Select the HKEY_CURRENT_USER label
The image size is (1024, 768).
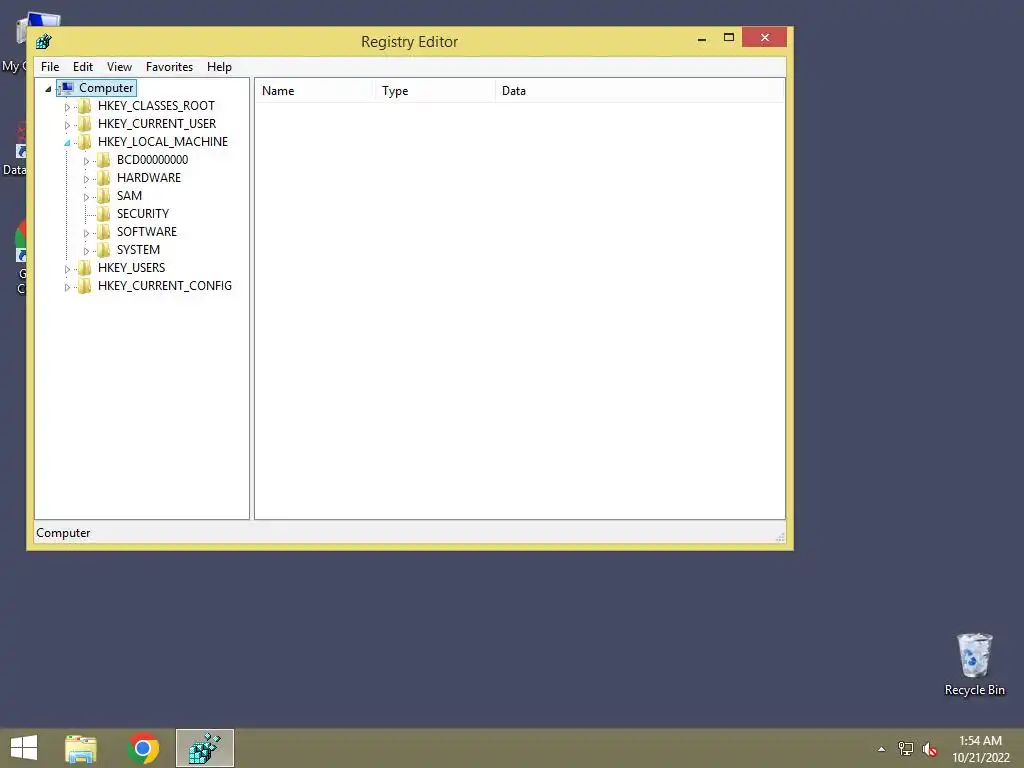pyautogui.click(x=157, y=124)
